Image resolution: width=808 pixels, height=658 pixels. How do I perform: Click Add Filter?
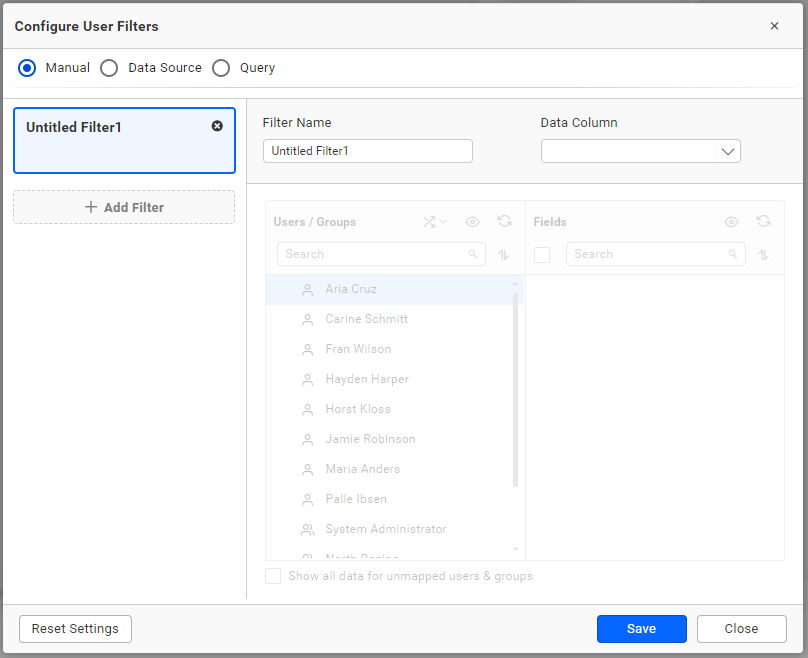tap(123, 206)
